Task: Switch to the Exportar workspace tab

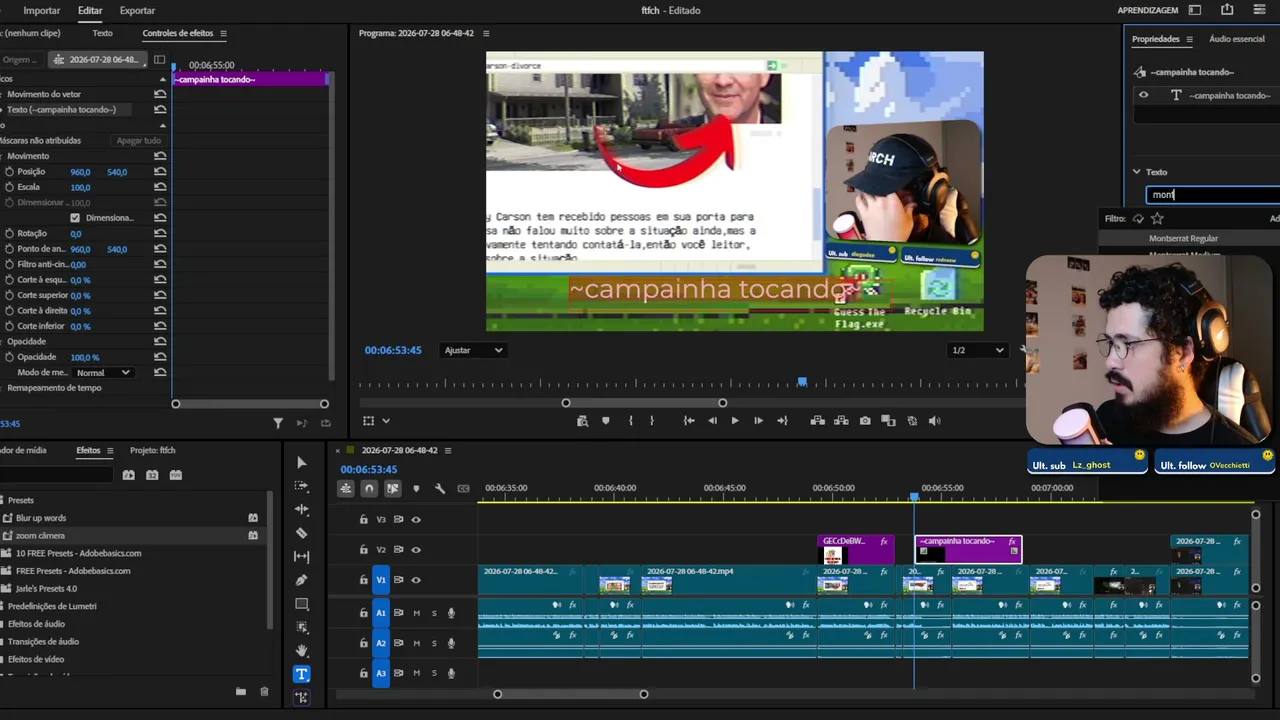Action: click(137, 10)
